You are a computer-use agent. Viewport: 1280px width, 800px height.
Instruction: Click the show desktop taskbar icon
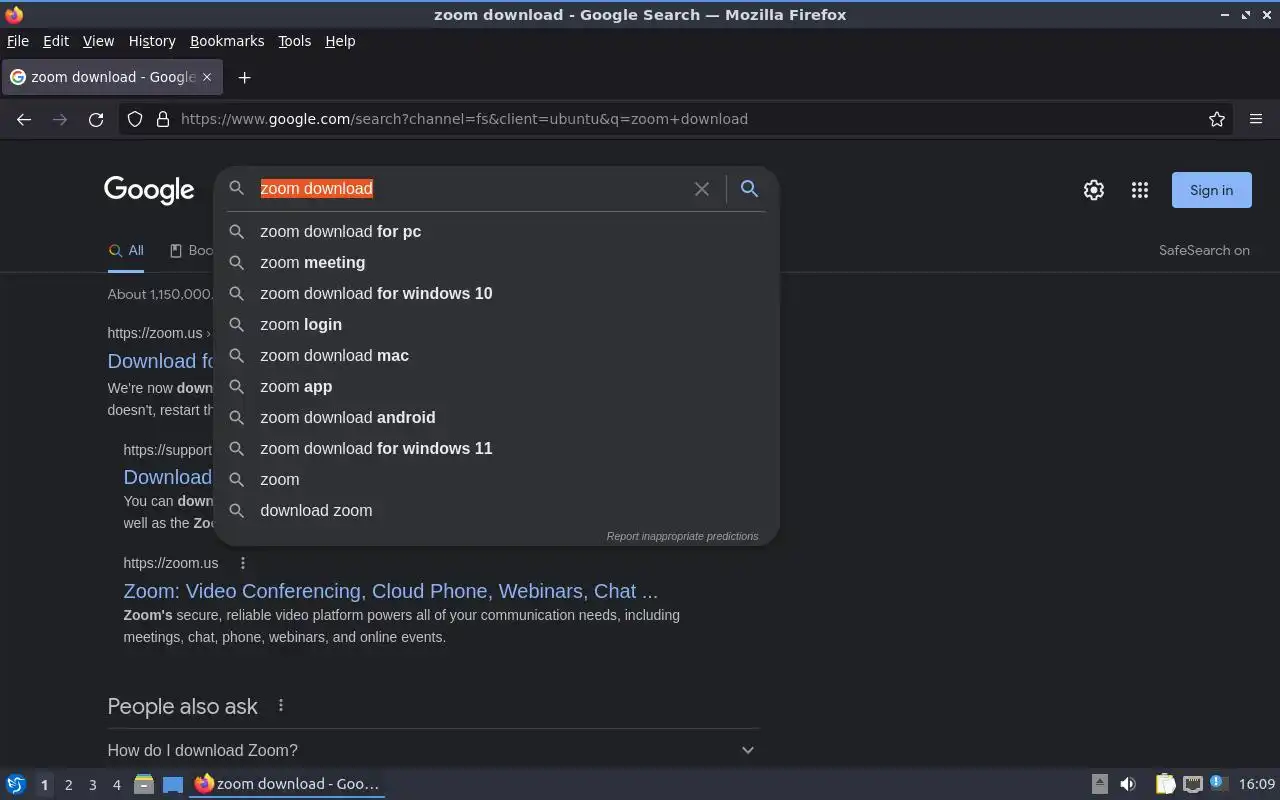[x=173, y=784]
